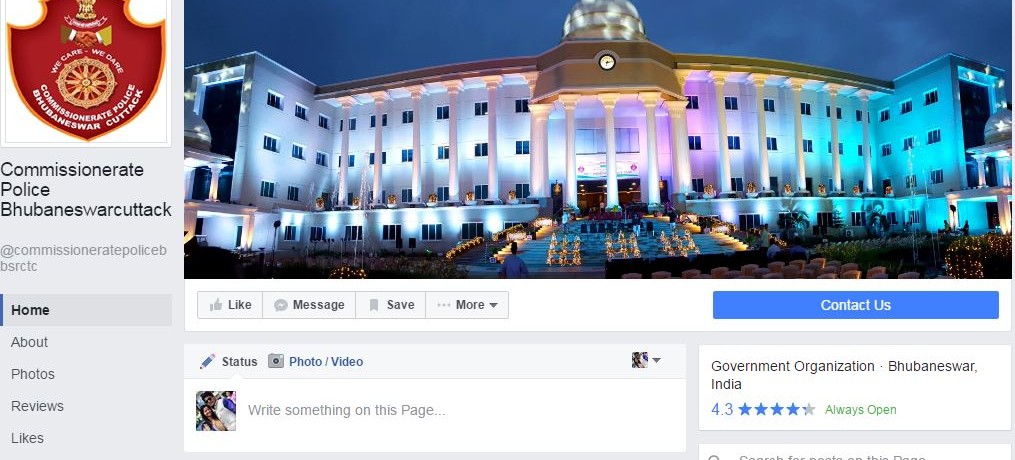
Task: Select the Likes sidebar item
Action: pos(27,438)
